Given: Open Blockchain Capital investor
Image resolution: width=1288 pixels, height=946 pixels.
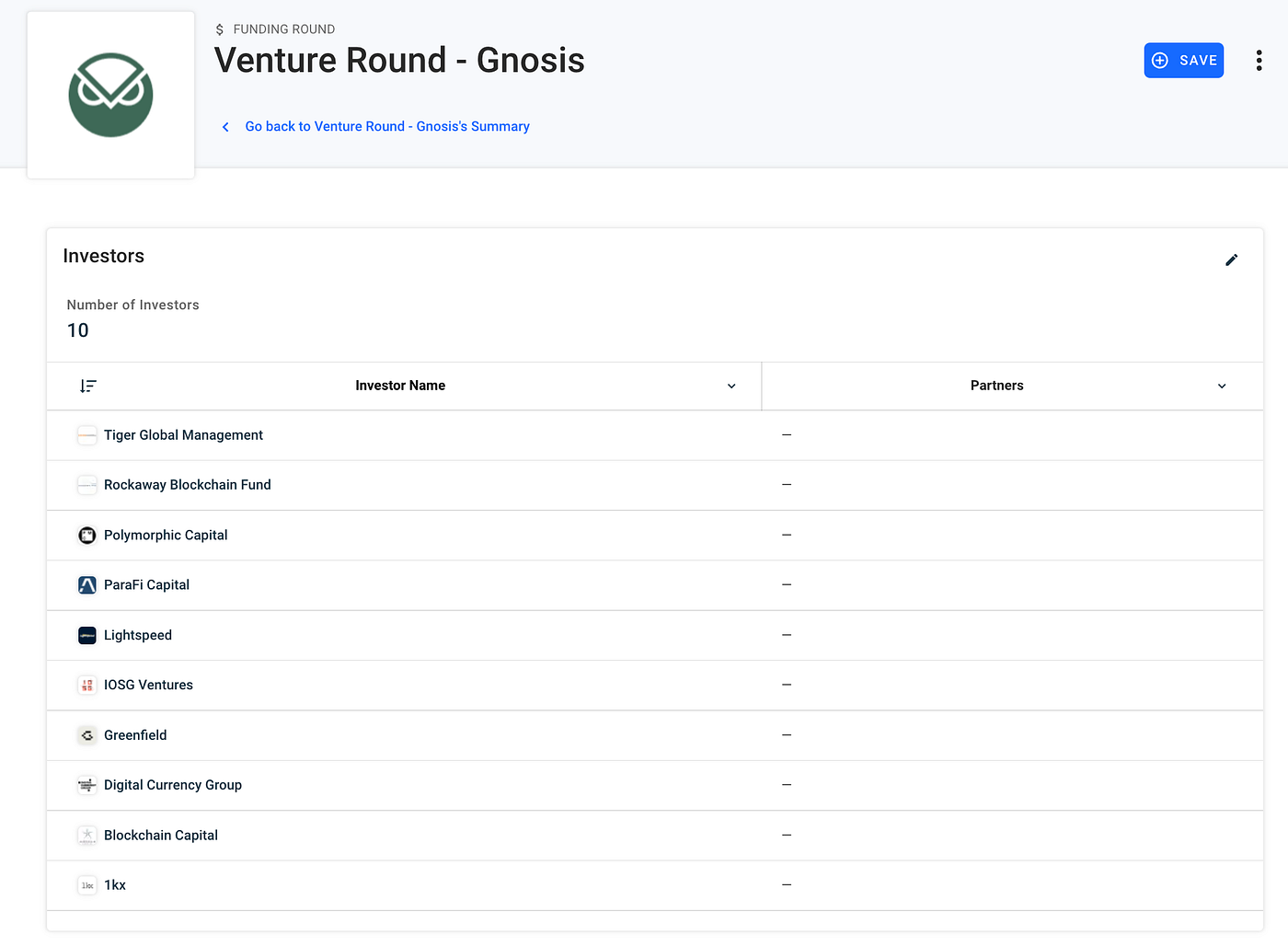Looking at the screenshot, I should tap(161, 836).
